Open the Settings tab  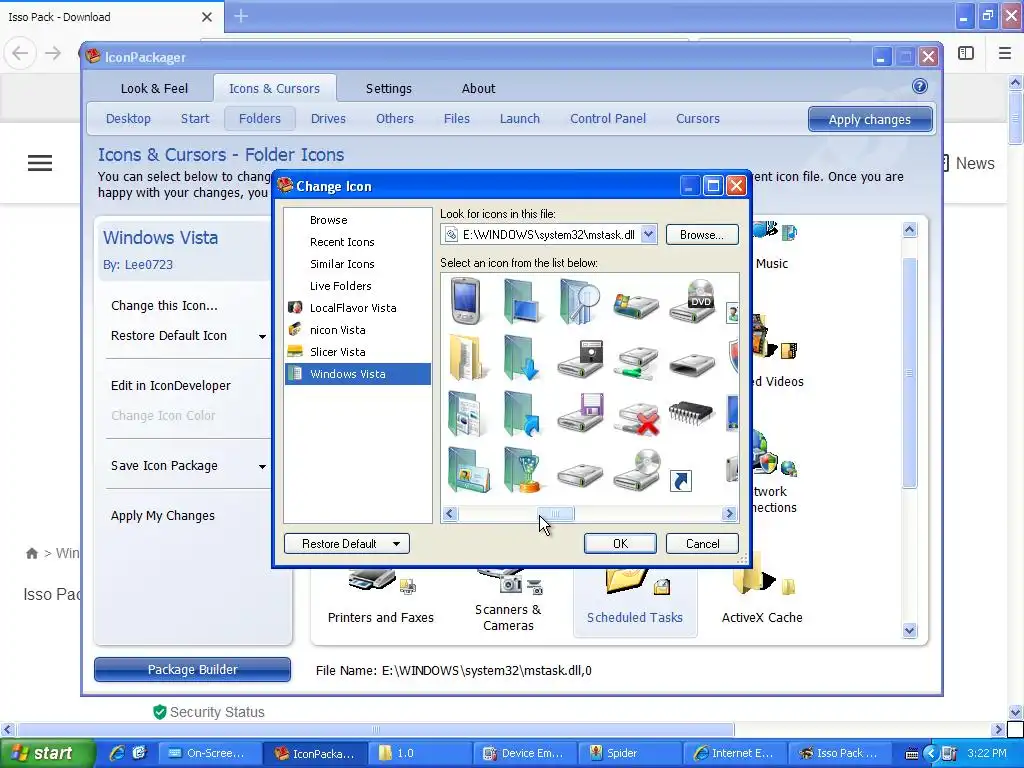click(389, 88)
